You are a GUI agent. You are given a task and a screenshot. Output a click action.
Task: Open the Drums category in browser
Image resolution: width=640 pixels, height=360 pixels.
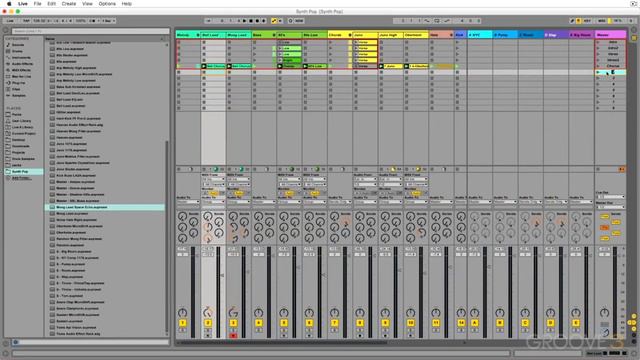[17, 51]
